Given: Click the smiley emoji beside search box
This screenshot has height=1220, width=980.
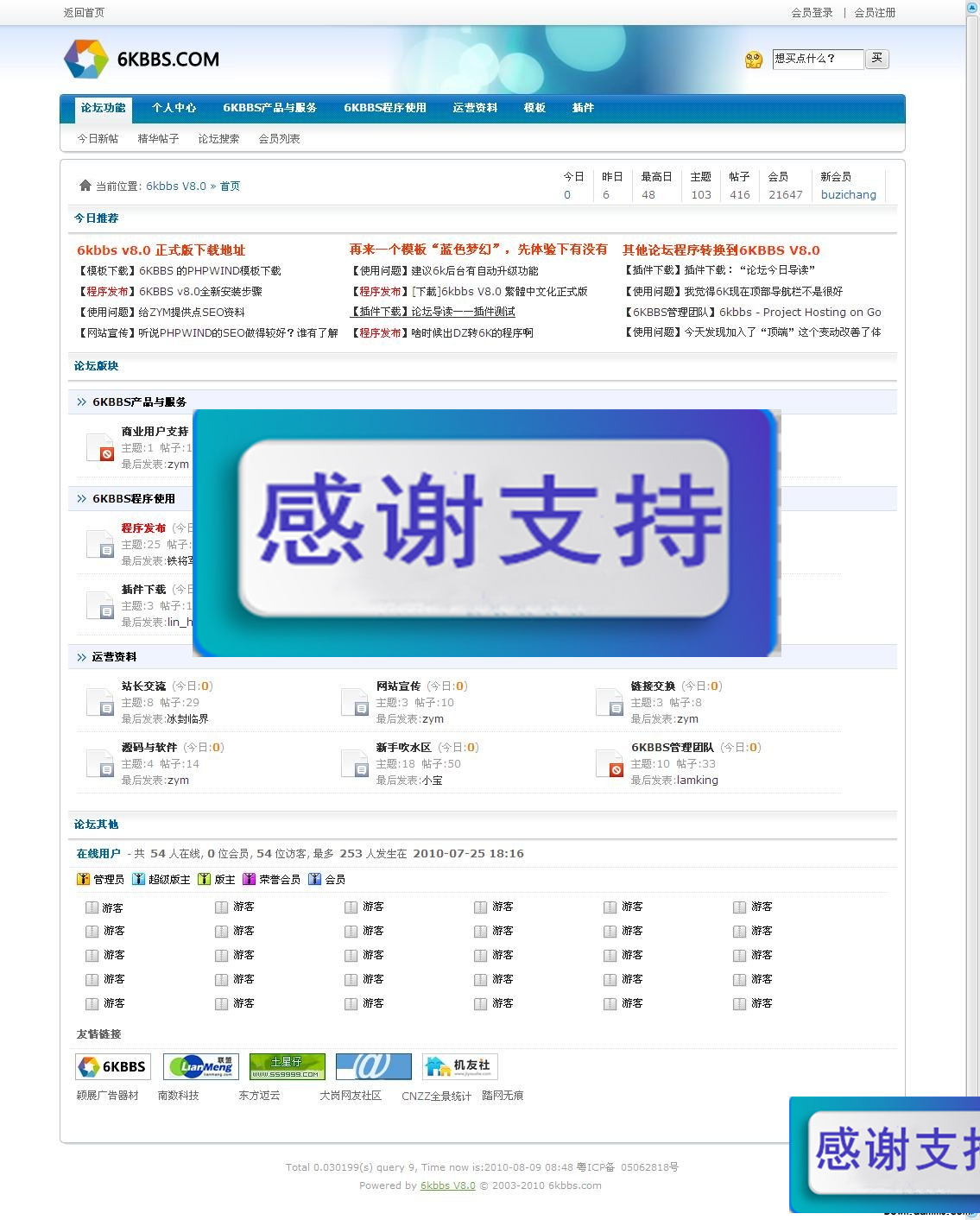Looking at the screenshot, I should pos(754,60).
